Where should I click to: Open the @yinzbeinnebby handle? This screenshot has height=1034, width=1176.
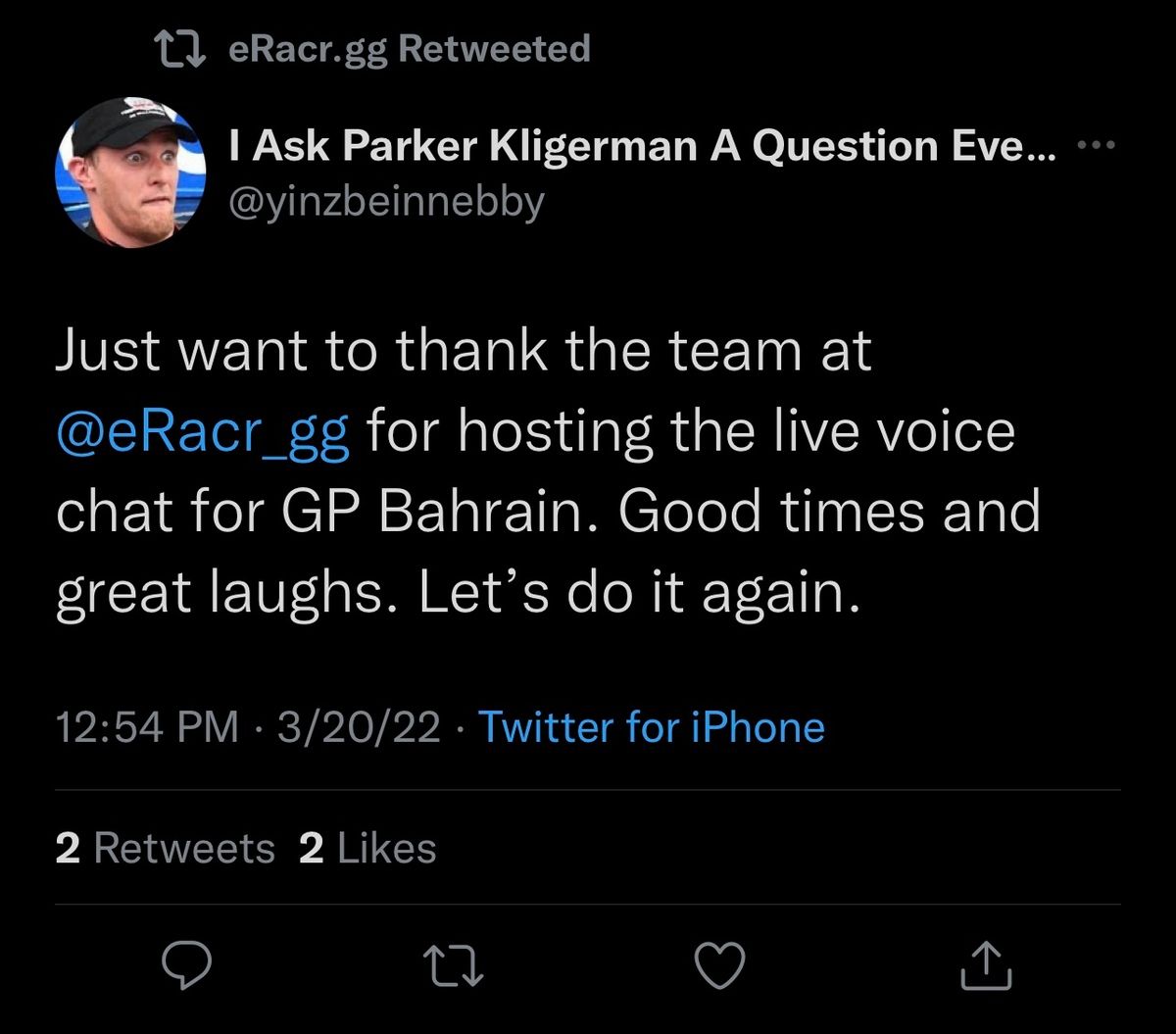tap(385, 201)
